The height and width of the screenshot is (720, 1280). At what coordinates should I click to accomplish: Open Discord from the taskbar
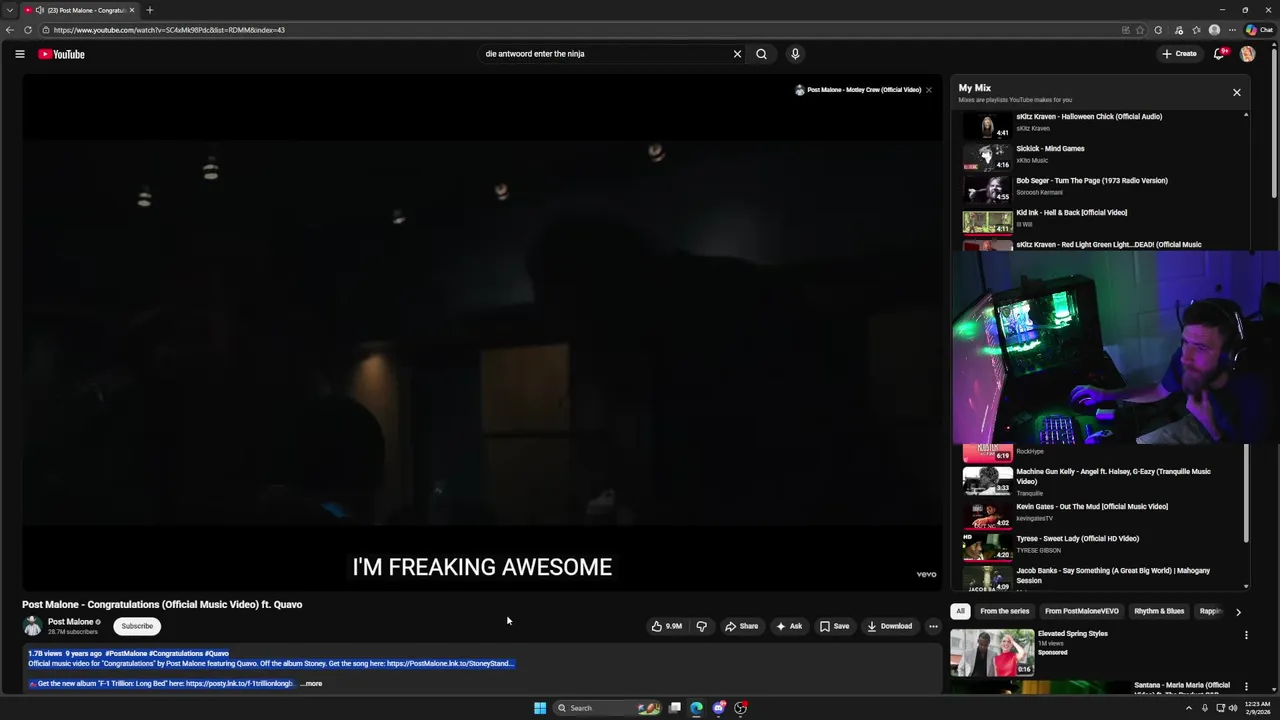click(718, 708)
